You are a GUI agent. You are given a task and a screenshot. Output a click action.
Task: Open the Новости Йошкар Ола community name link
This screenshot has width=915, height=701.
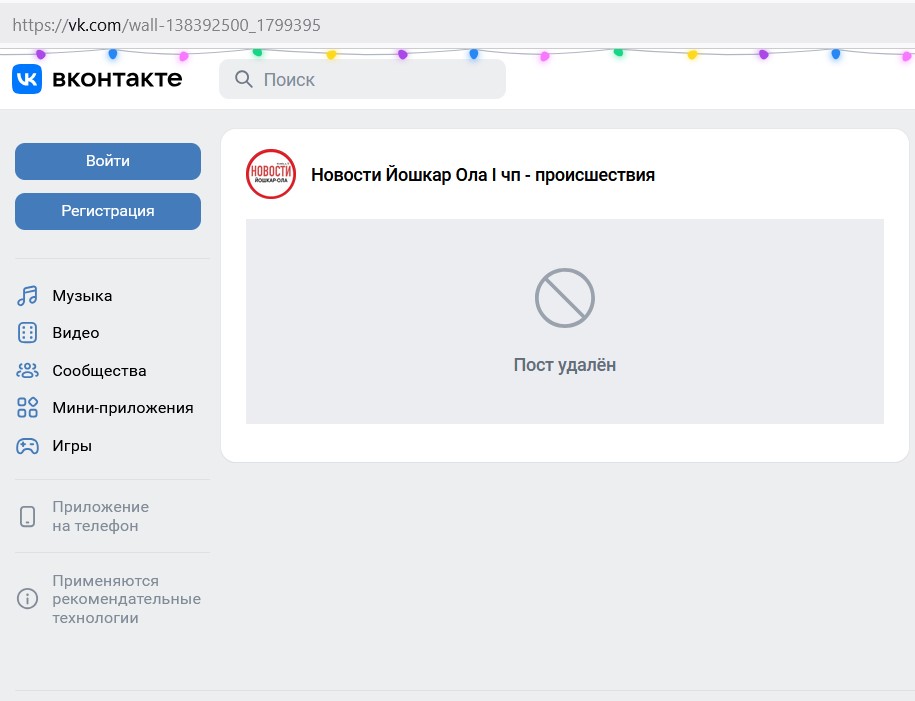(483, 175)
